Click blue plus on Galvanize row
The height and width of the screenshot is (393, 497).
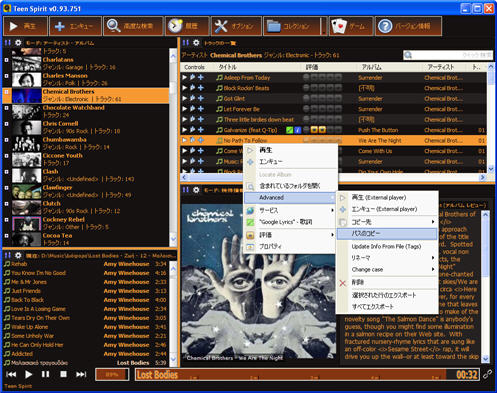coord(201,130)
